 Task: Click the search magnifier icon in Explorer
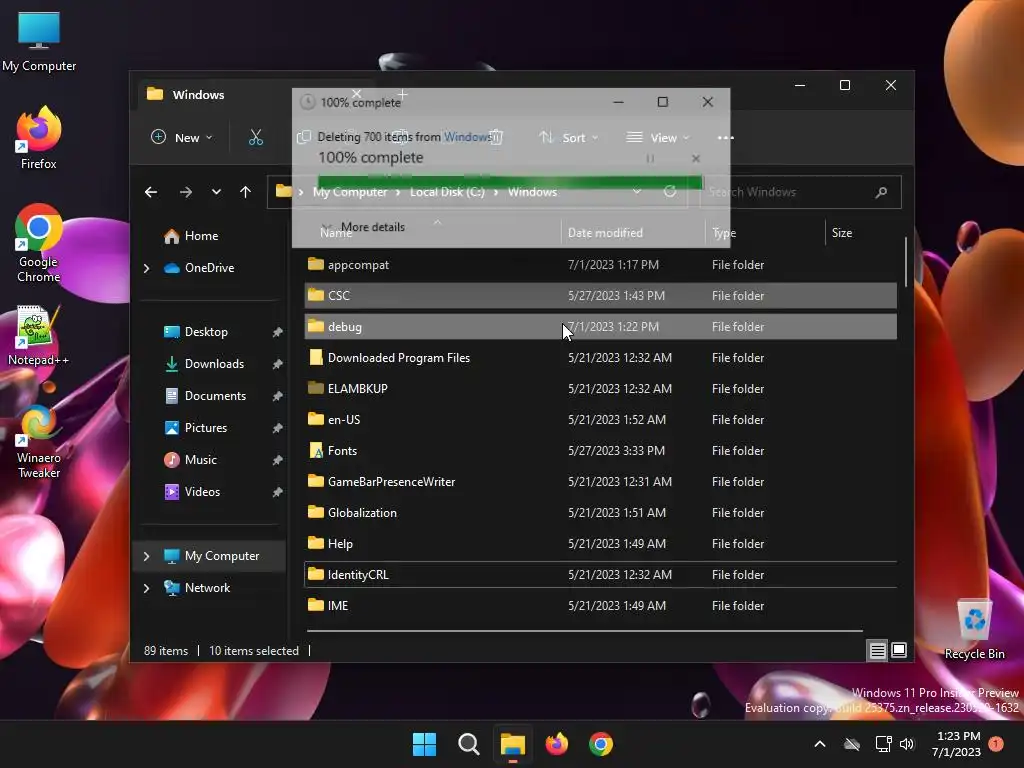pyautogui.click(x=881, y=192)
